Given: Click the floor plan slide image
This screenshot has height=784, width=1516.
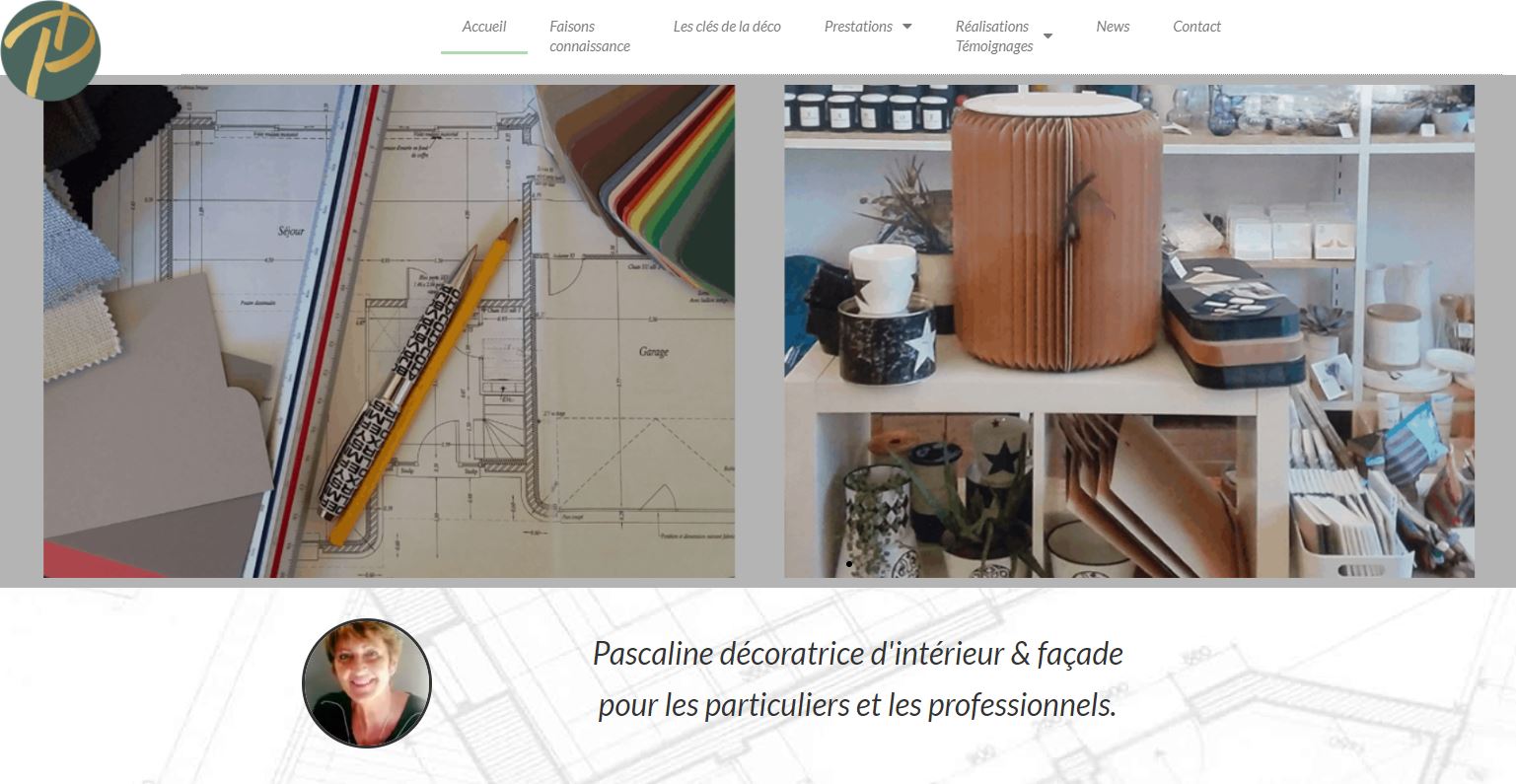Looking at the screenshot, I should tap(389, 331).
